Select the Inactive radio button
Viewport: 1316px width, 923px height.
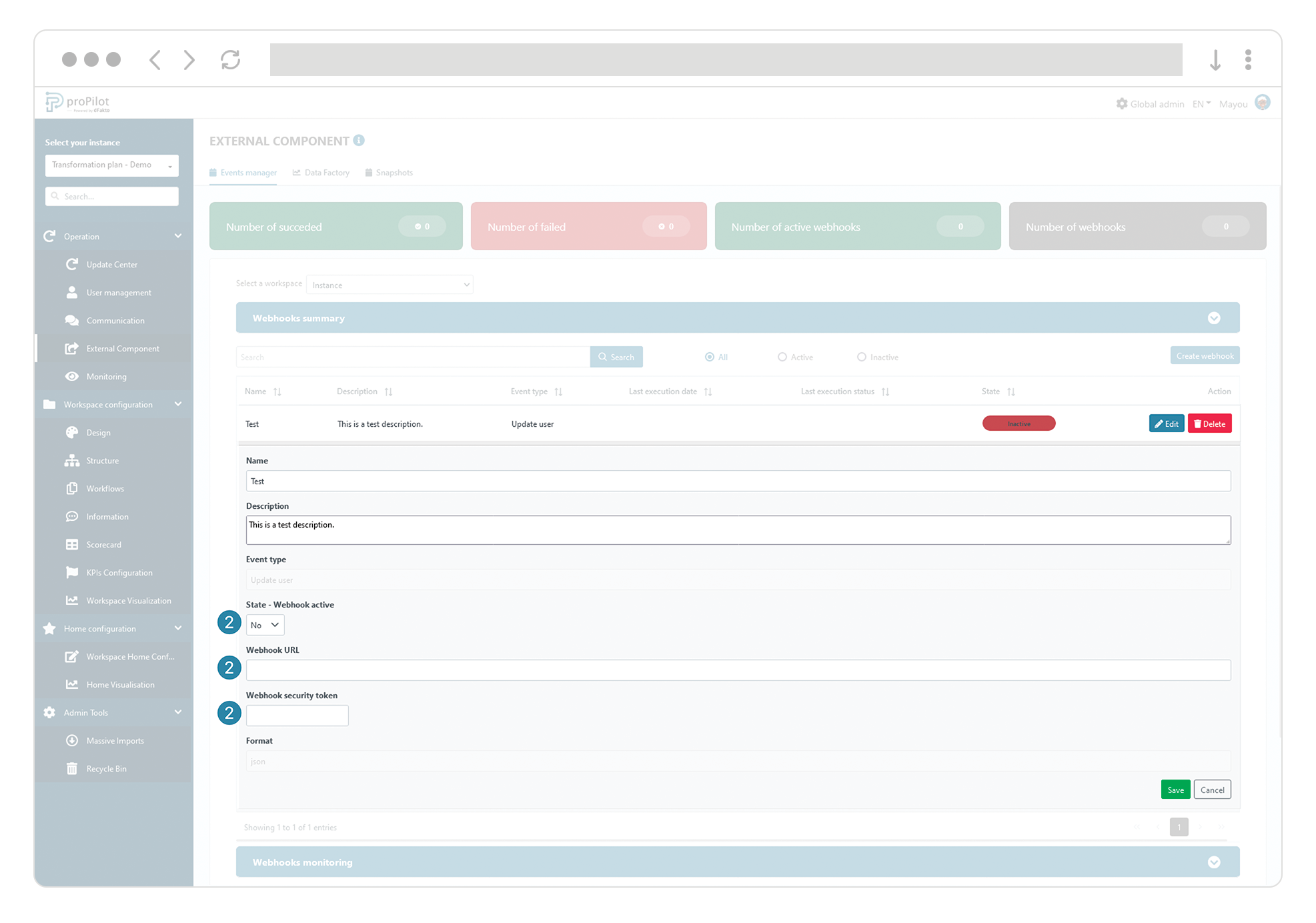pyautogui.click(x=862, y=357)
